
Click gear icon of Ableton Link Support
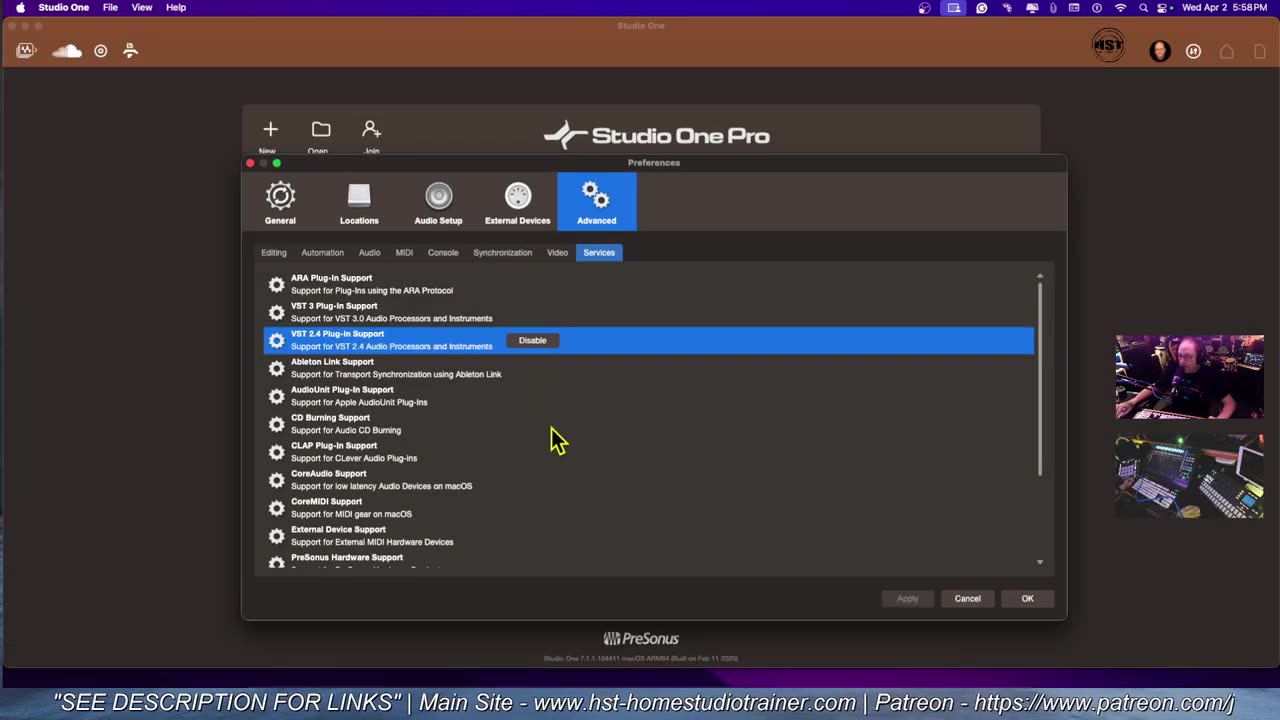(277, 369)
